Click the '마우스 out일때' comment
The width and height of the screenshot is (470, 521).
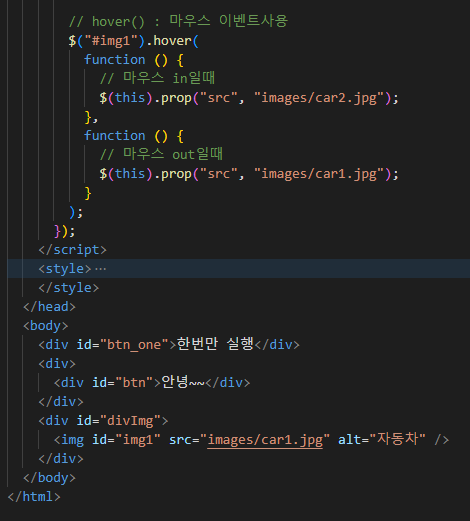161,155
